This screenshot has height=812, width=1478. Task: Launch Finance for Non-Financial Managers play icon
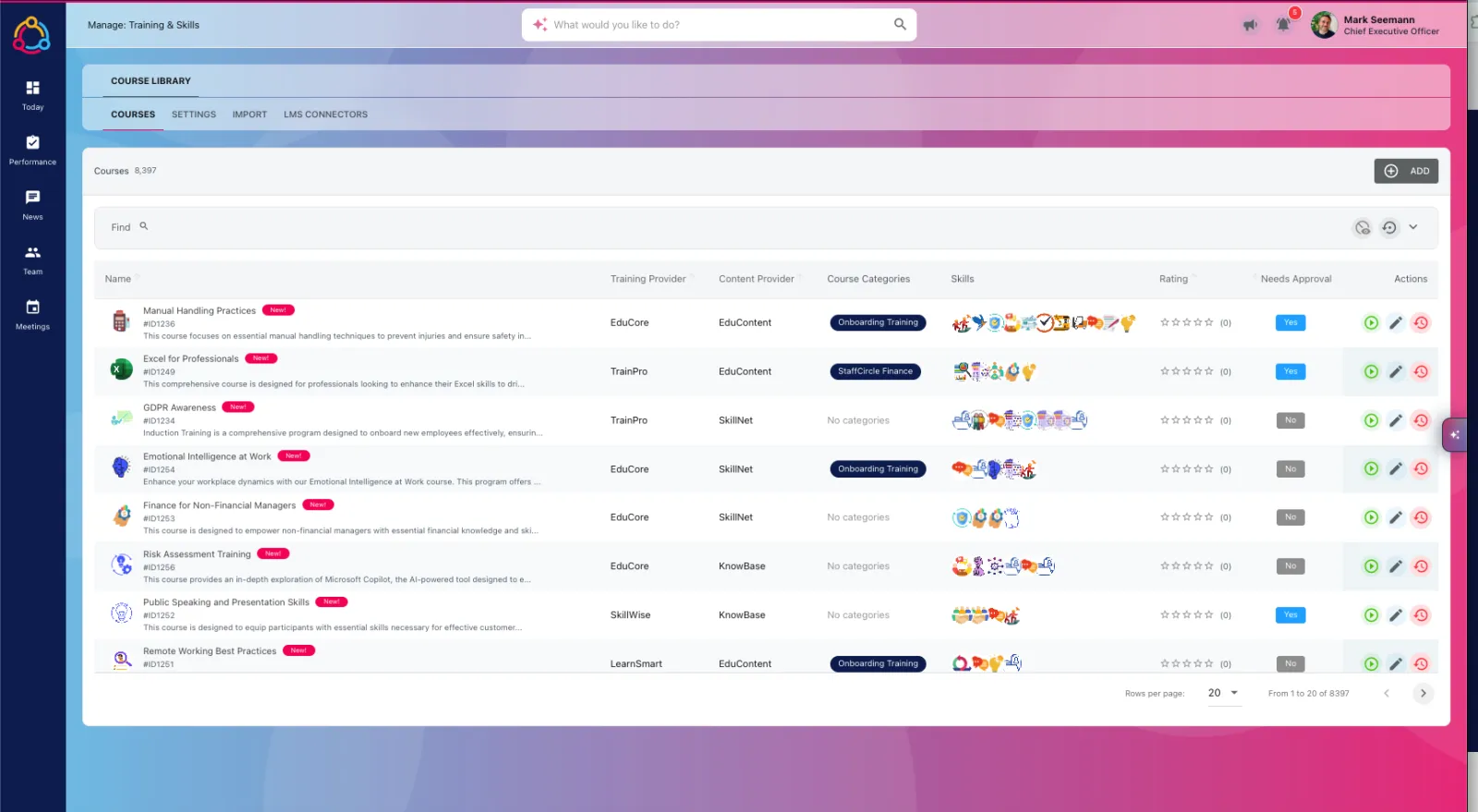point(1371,517)
